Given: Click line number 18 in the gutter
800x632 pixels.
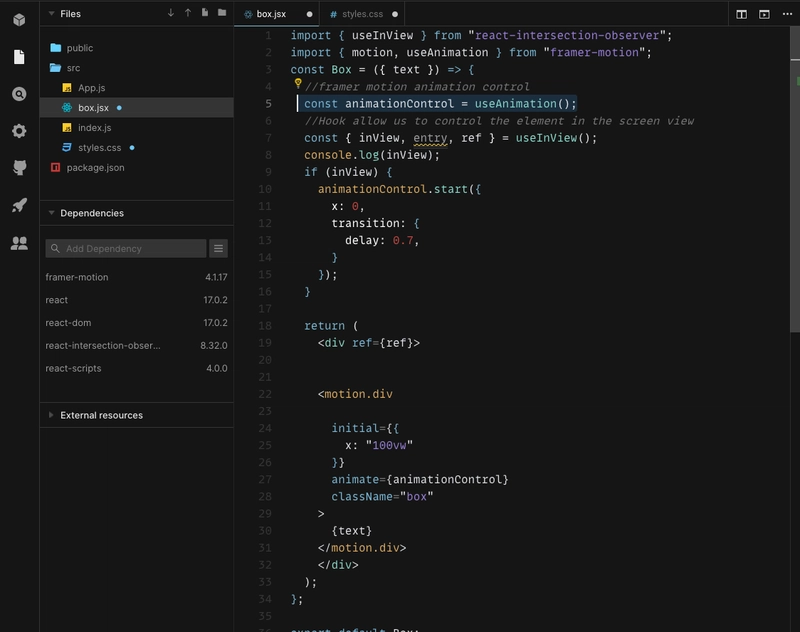Looking at the screenshot, I should [265, 325].
